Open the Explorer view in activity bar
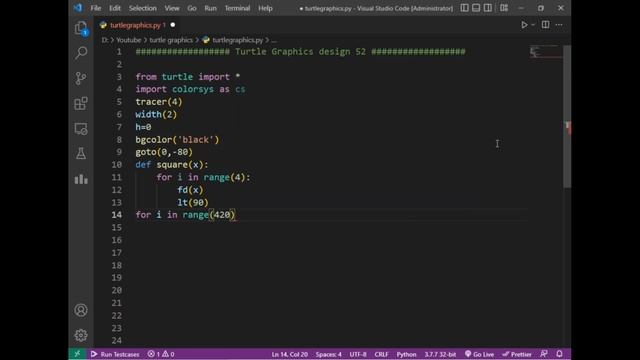The image size is (640, 360). point(81,28)
